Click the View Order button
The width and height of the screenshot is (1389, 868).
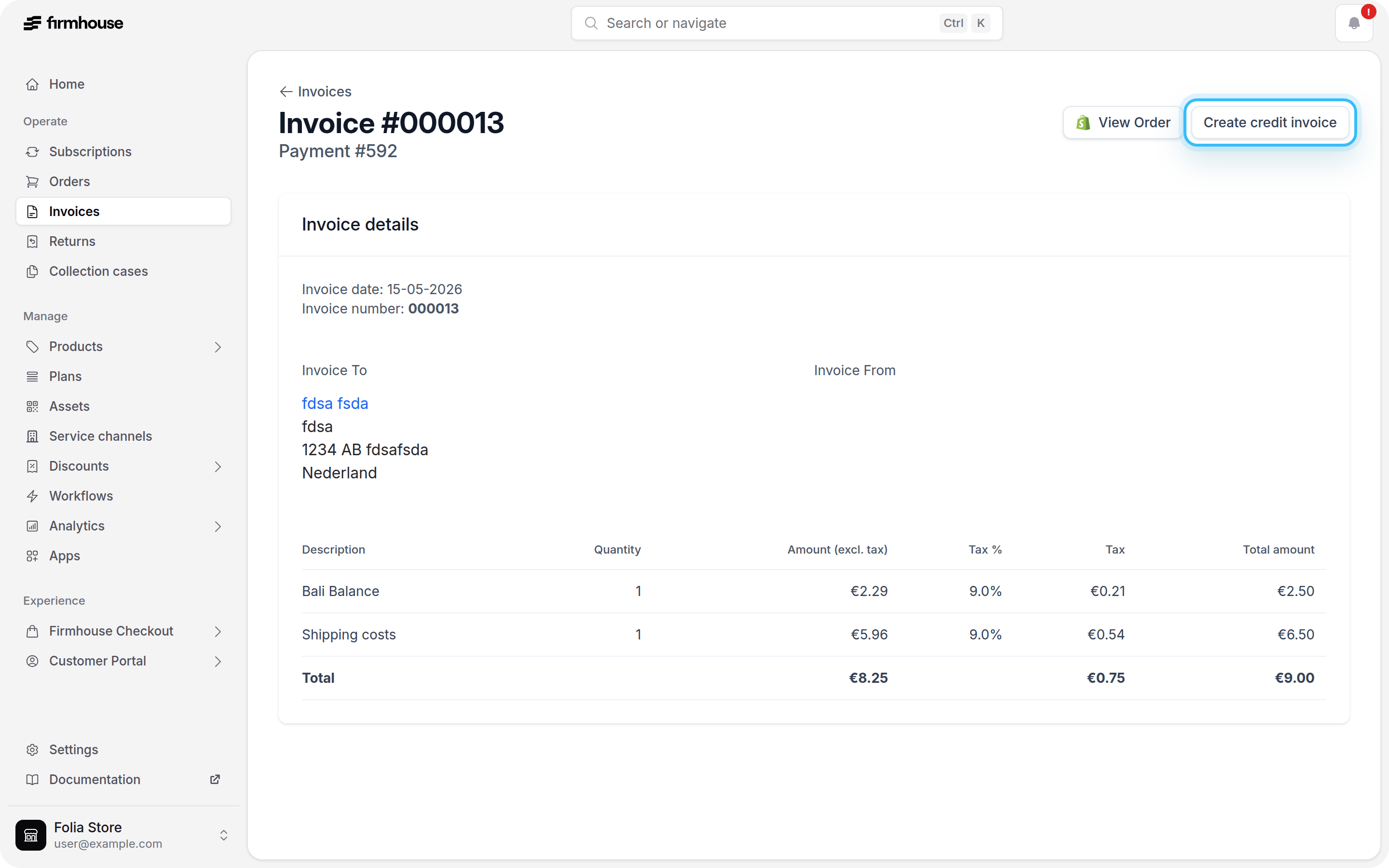pyautogui.click(x=1122, y=122)
